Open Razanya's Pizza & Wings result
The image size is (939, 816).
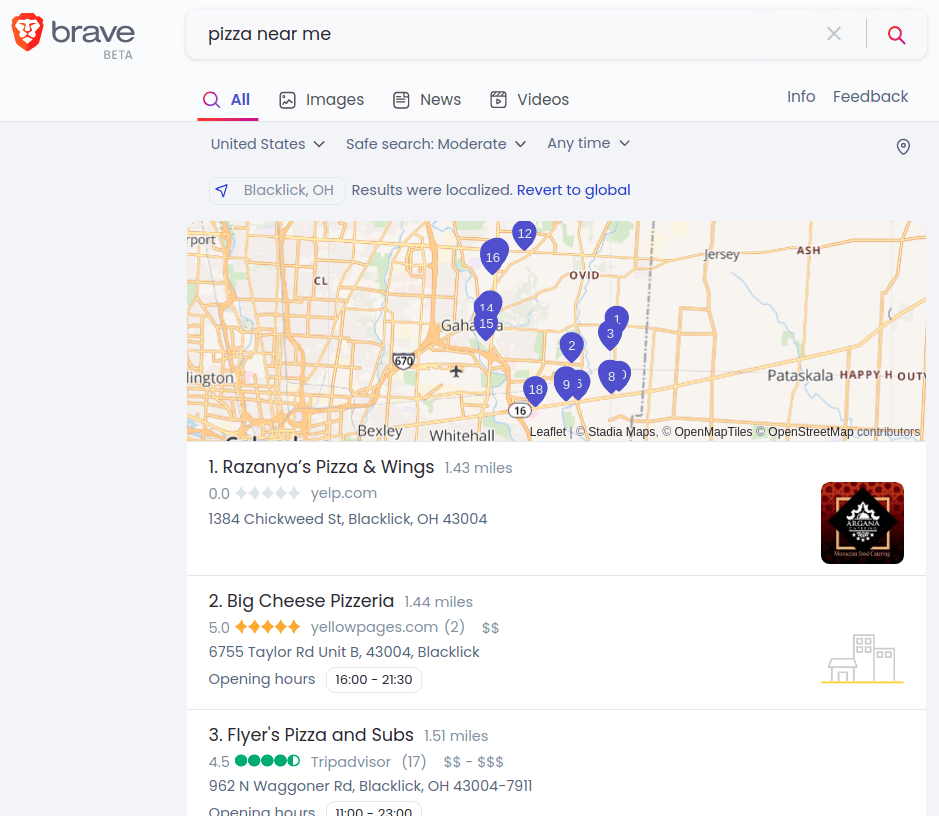coord(321,467)
